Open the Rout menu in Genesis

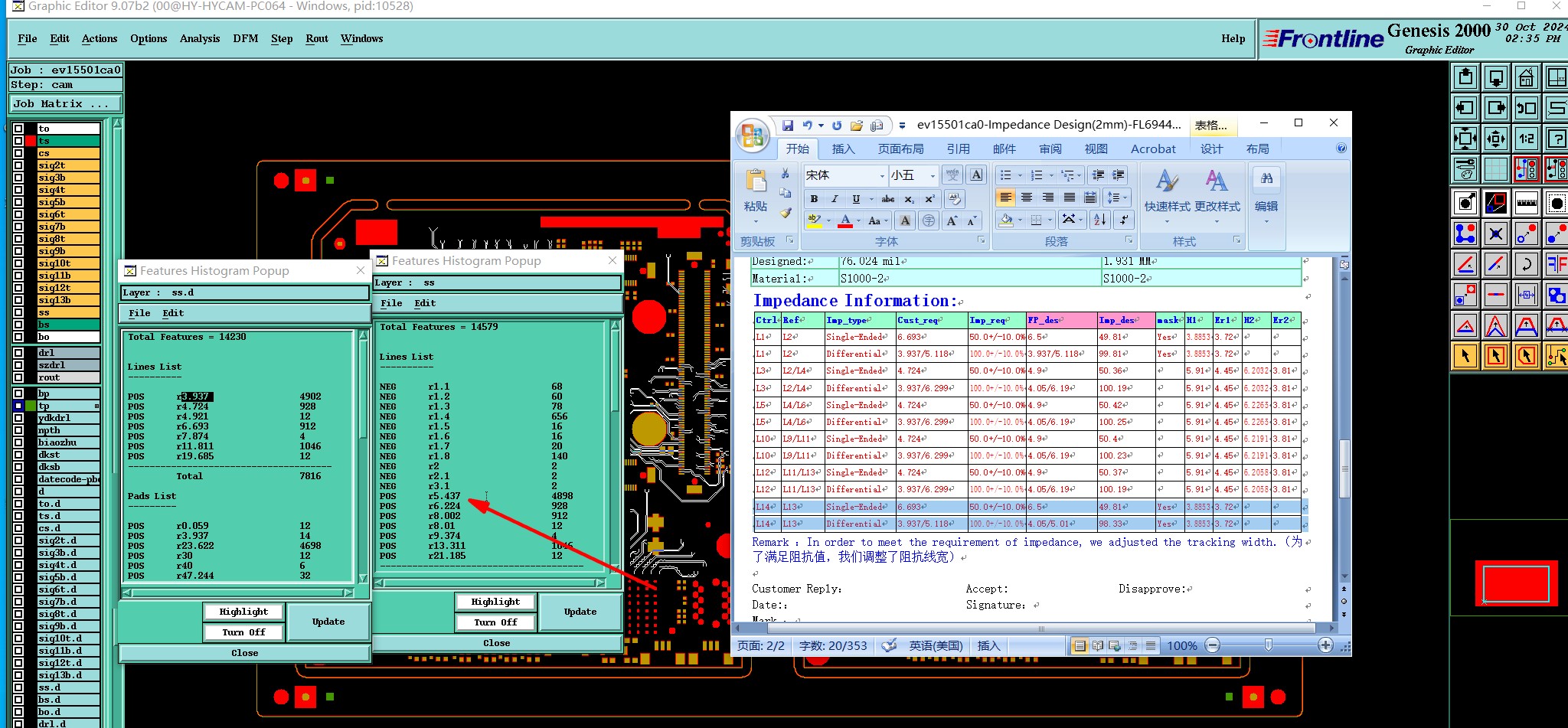pos(317,38)
